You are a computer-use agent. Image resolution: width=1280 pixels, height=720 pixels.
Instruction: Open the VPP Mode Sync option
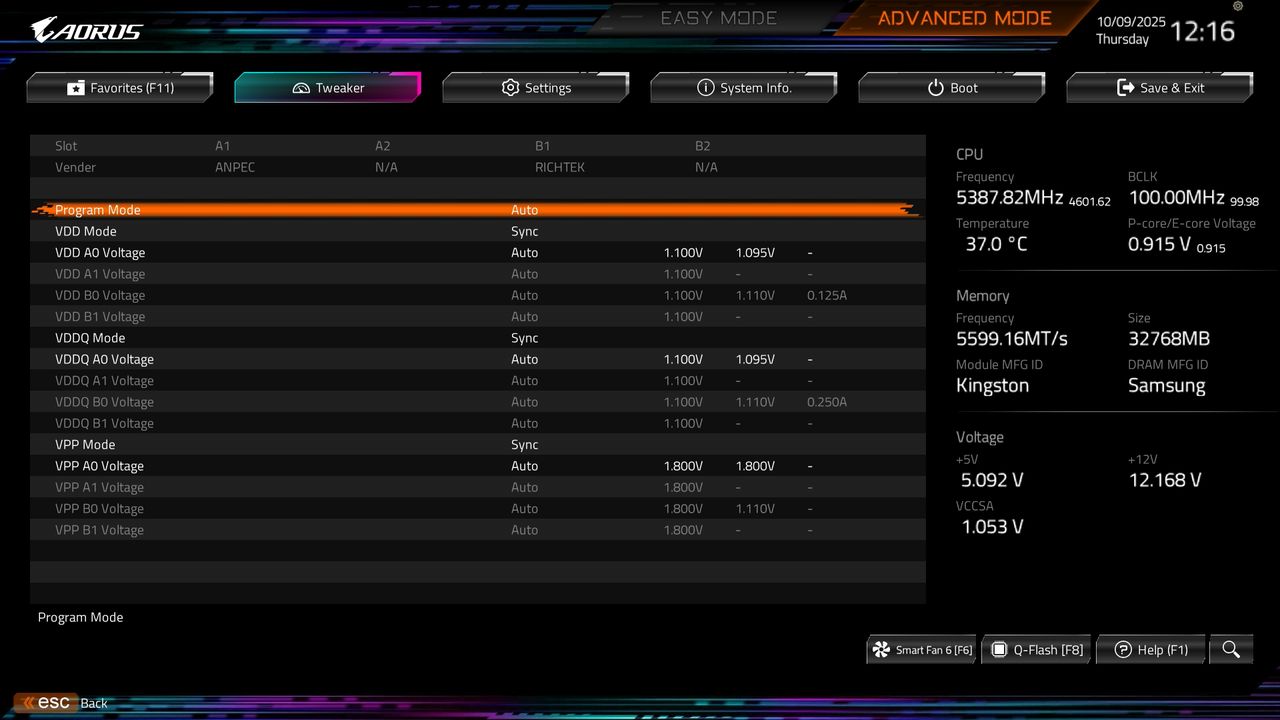(525, 444)
